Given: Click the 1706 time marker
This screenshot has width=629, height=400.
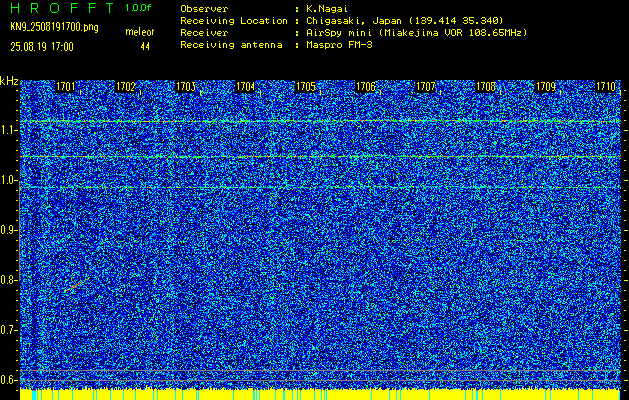Looking at the screenshot, I should 366,86.
